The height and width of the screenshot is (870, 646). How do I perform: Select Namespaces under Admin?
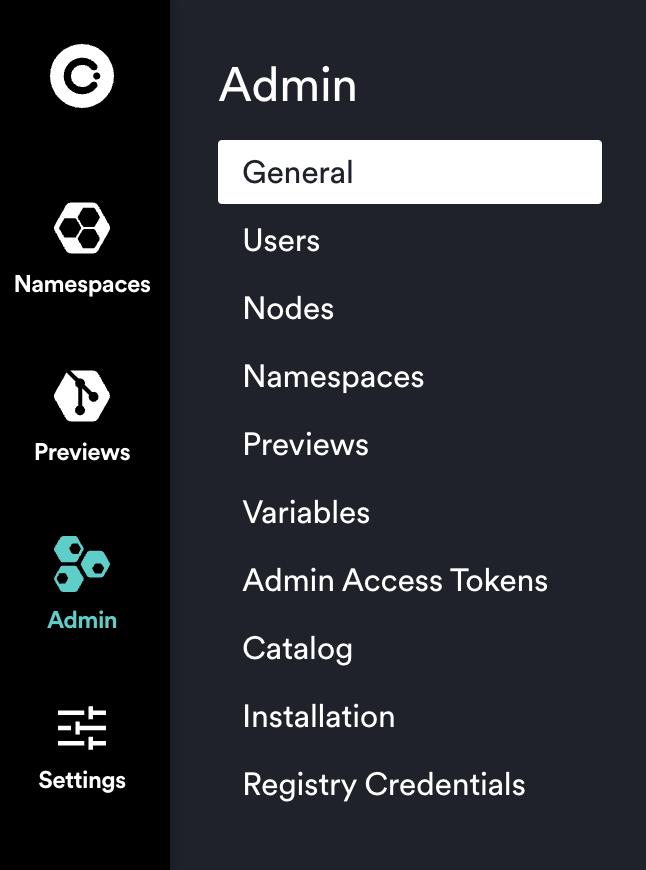coord(333,376)
